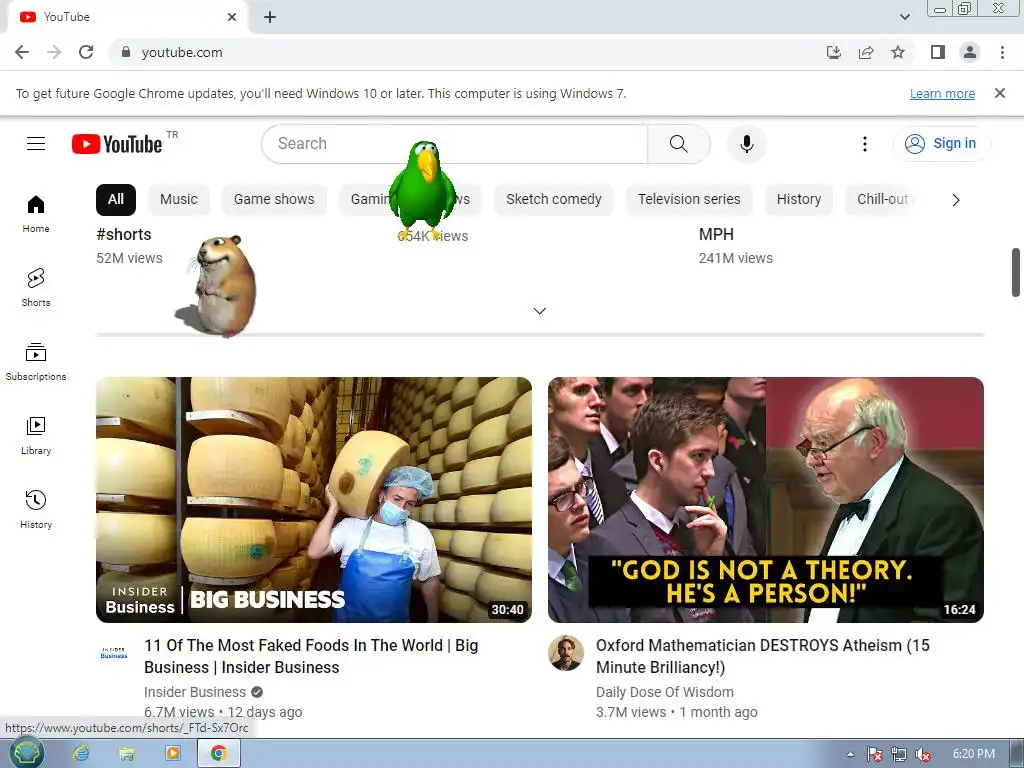Click the Oxford Mathematician DESTROYS Atheism title
Image resolution: width=1024 pixels, height=768 pixels.
click(x=763, y=656)
